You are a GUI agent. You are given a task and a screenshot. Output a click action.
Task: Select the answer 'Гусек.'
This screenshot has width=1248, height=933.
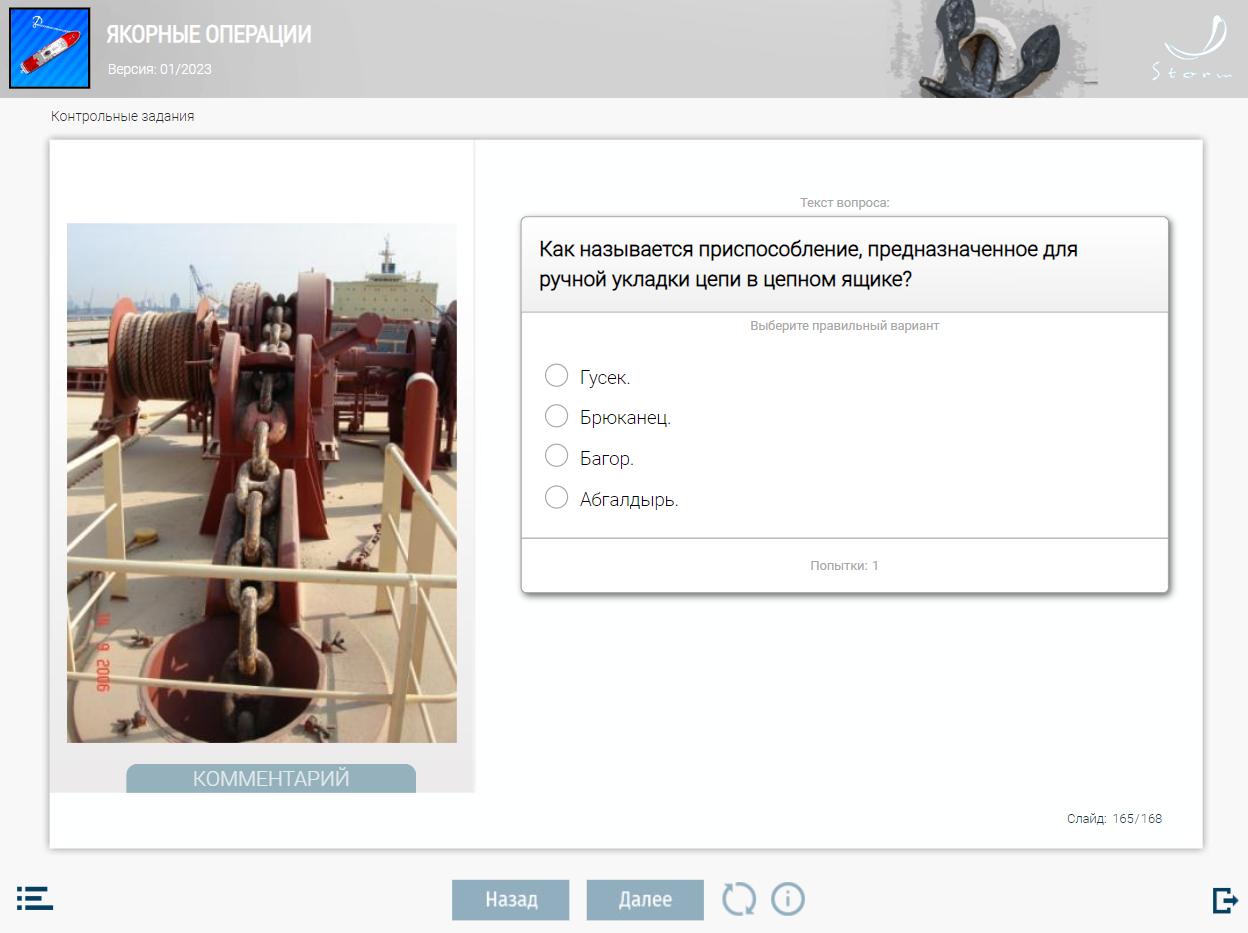point(556,376)
